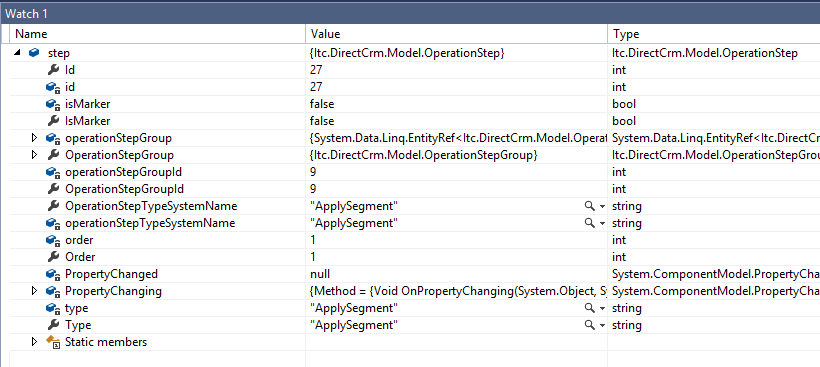Click the Static members icon
This screenshot has height=367, width=820.
point(53,342)
